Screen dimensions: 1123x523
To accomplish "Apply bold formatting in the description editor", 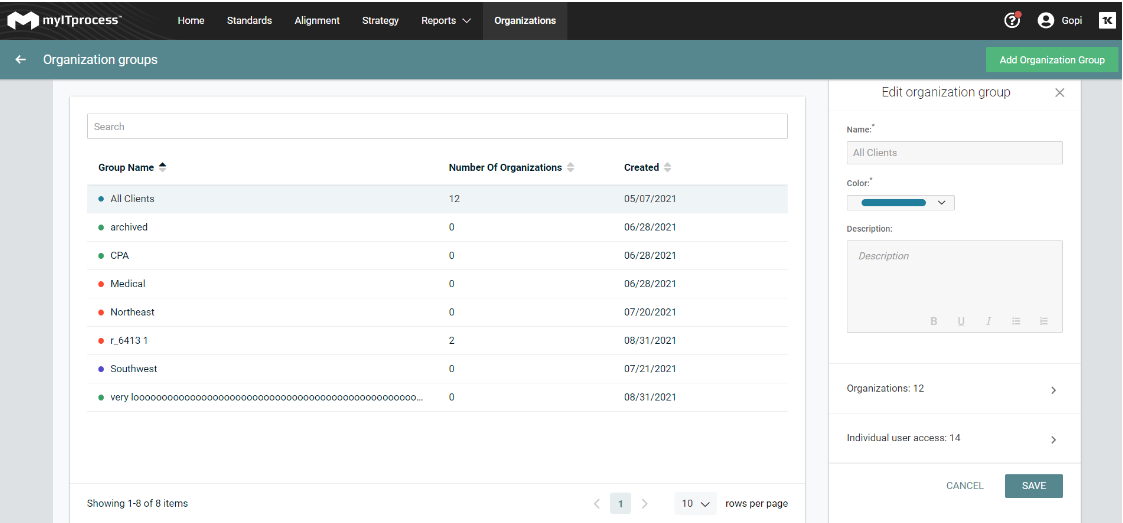I will pyautogui.click(x=934, y=321).
